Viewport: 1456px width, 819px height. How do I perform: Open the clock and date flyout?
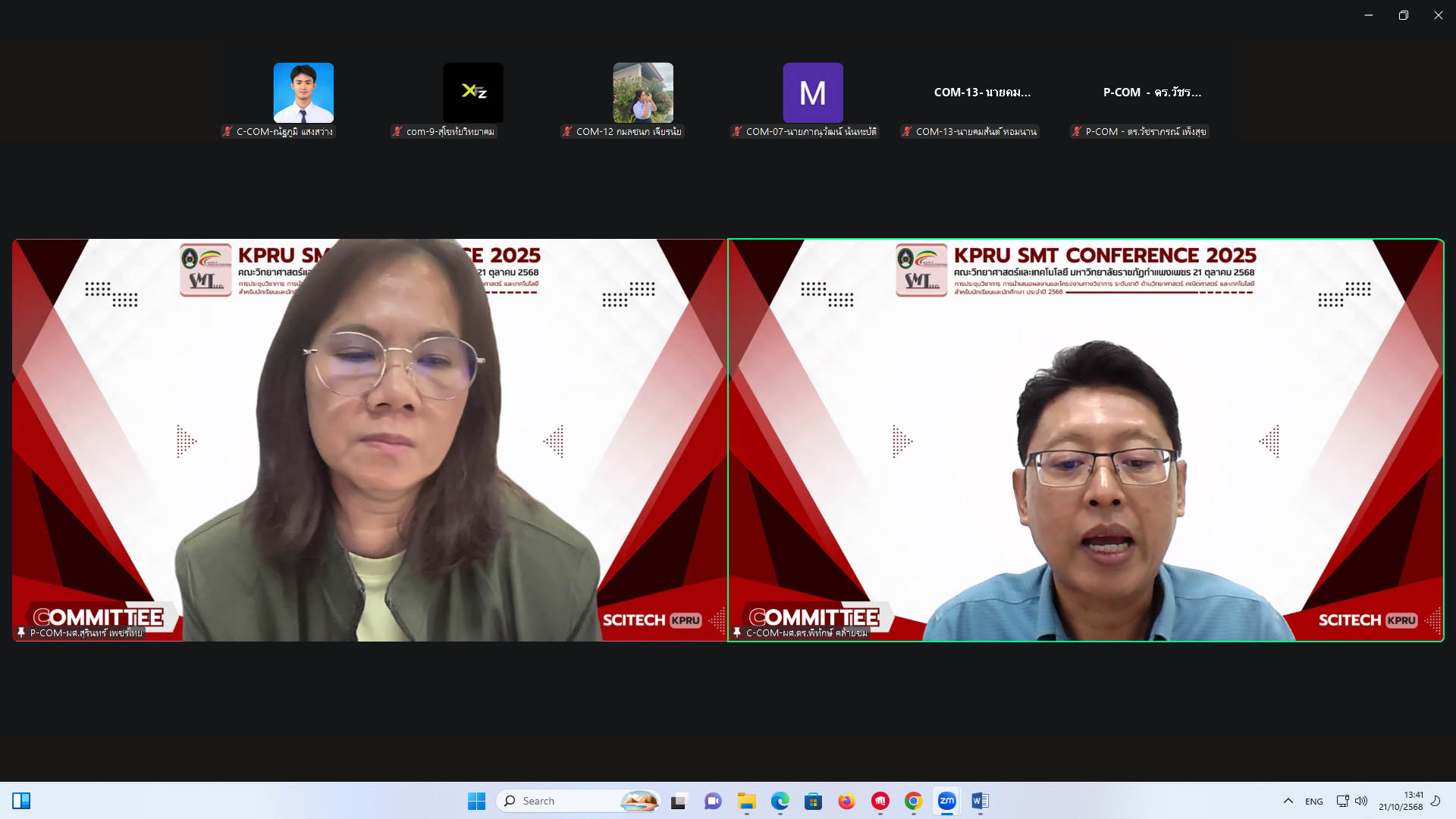1400,801
